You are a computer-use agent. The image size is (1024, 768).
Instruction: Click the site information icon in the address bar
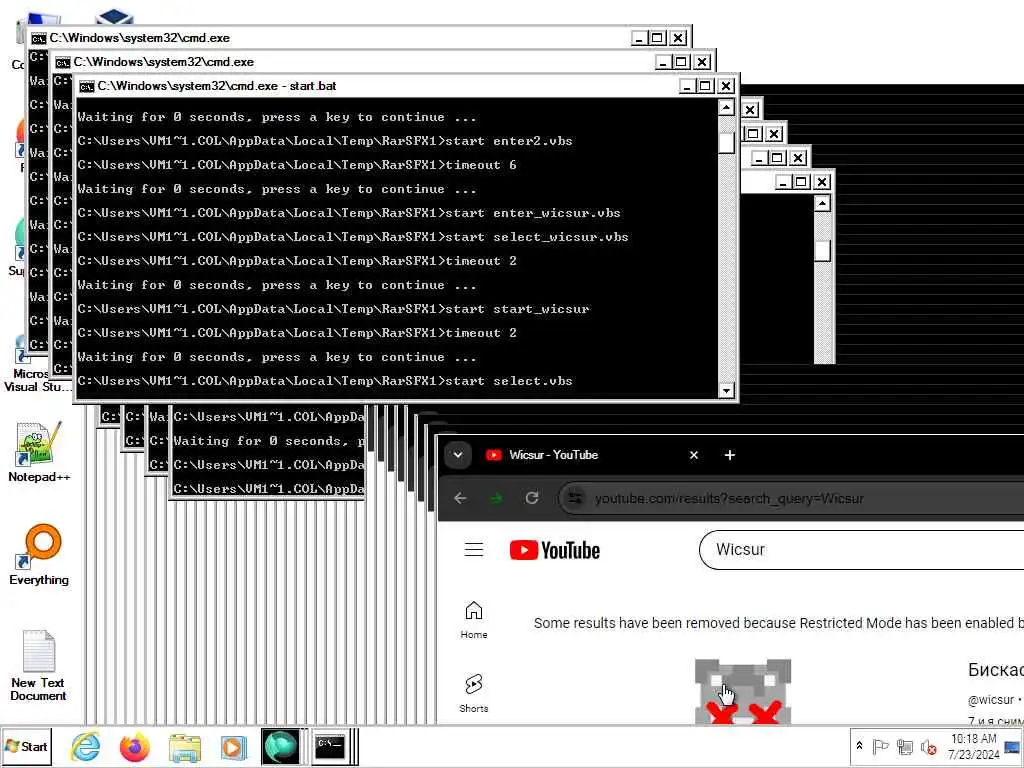(575, 498)
